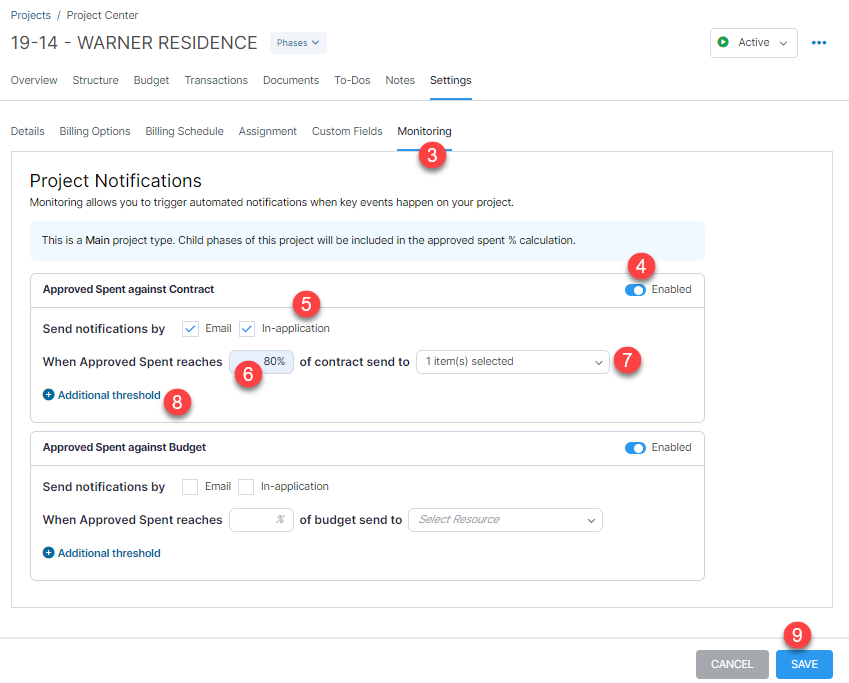Click the 'Approved Spent against Budget' header text

[x=125, y=447]
